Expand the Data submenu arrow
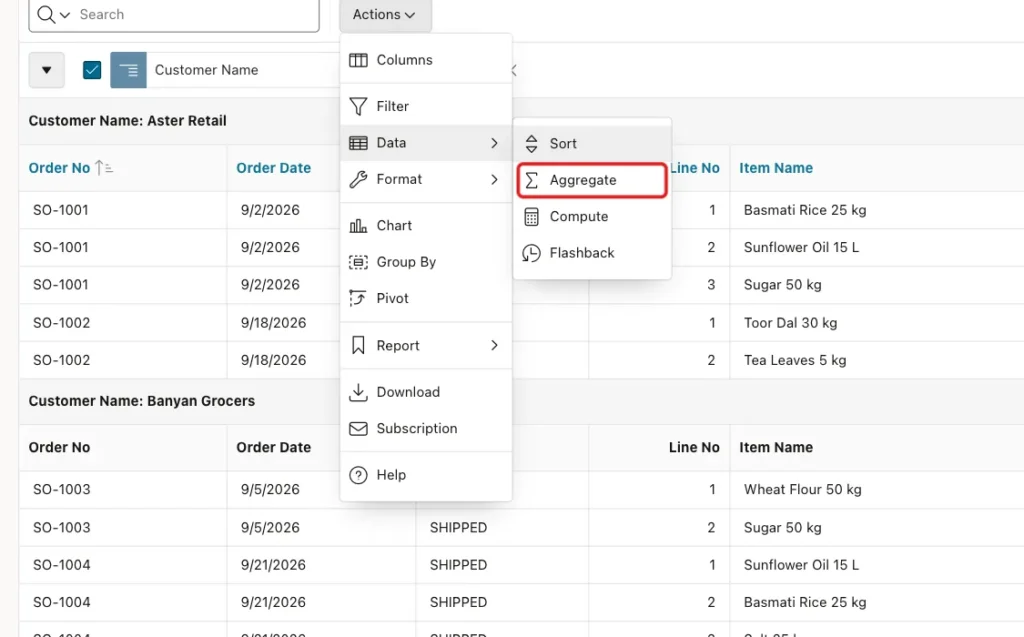This screenshot has height=637, width=1024. click(494, 143)
